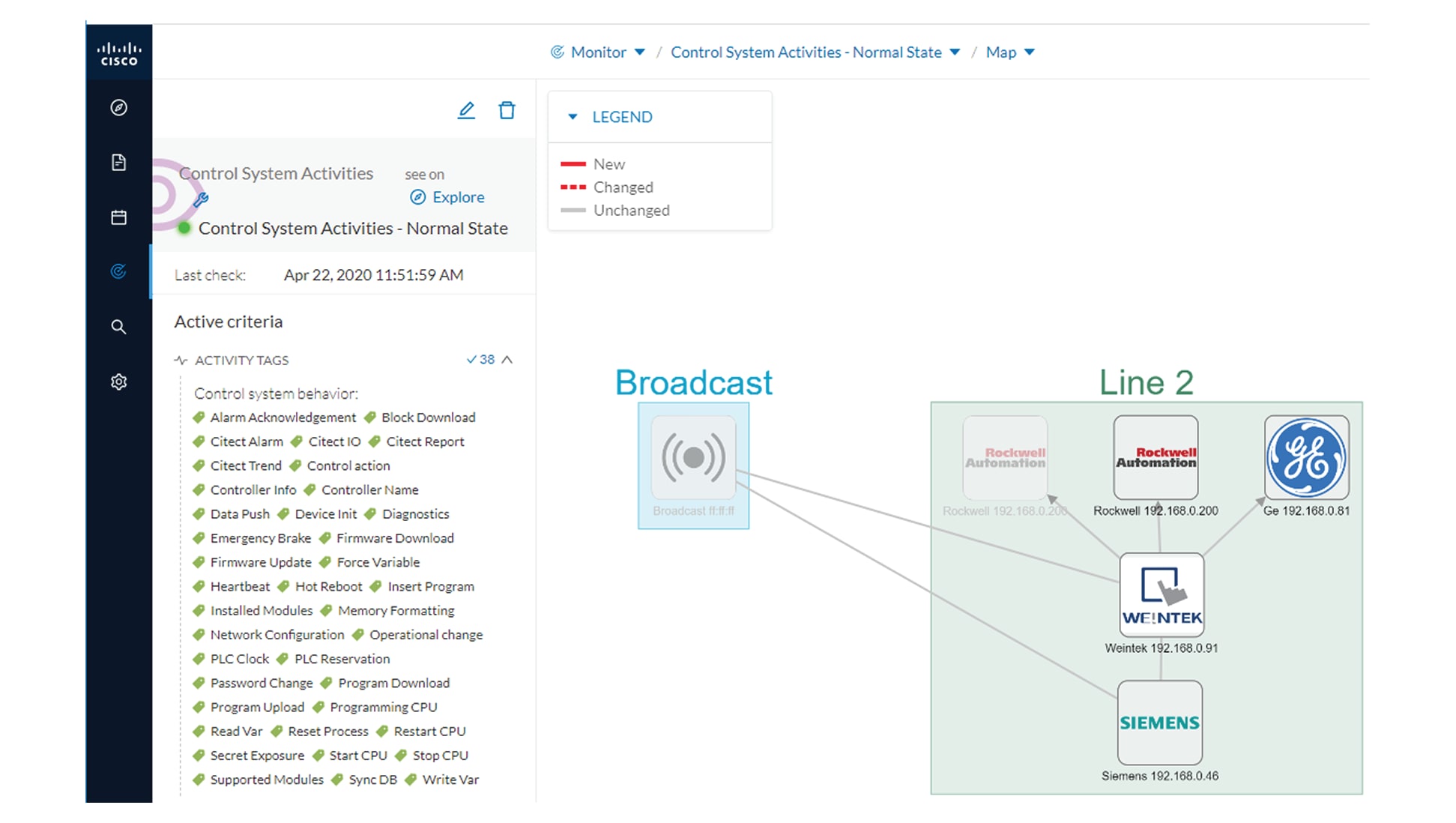Open the Reports document icon in the sidebar
The width and height of the screenshot is (1456, 823).
[x=118, y=162]
